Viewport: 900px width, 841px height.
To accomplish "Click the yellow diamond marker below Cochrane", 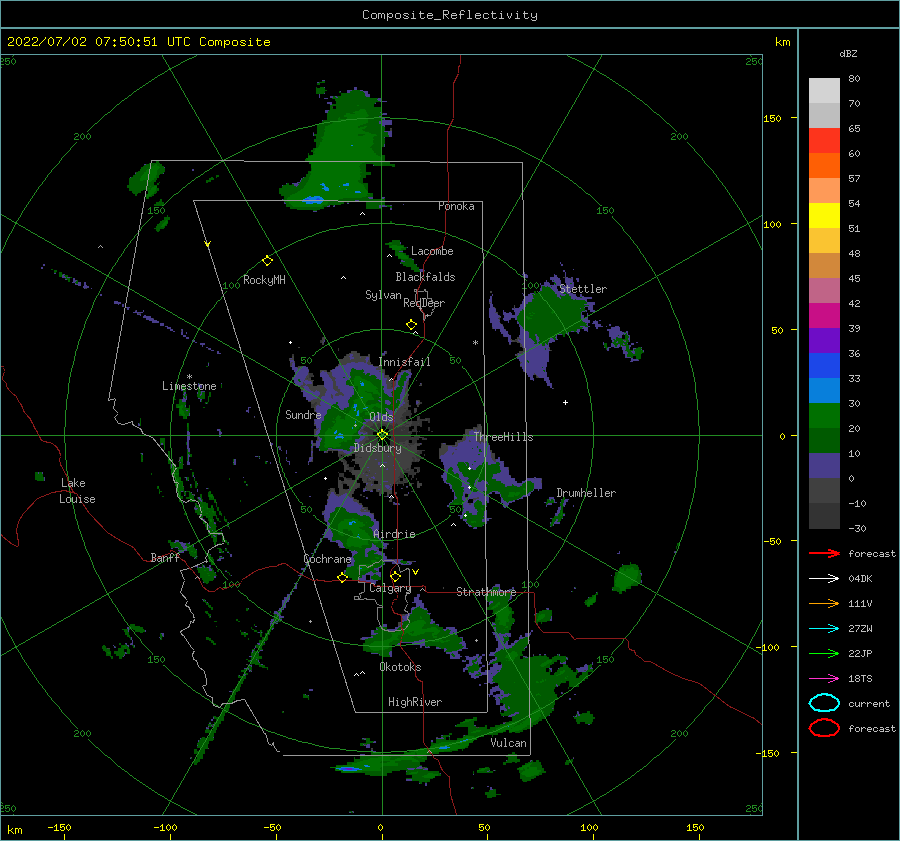I will tap(343, 577).
